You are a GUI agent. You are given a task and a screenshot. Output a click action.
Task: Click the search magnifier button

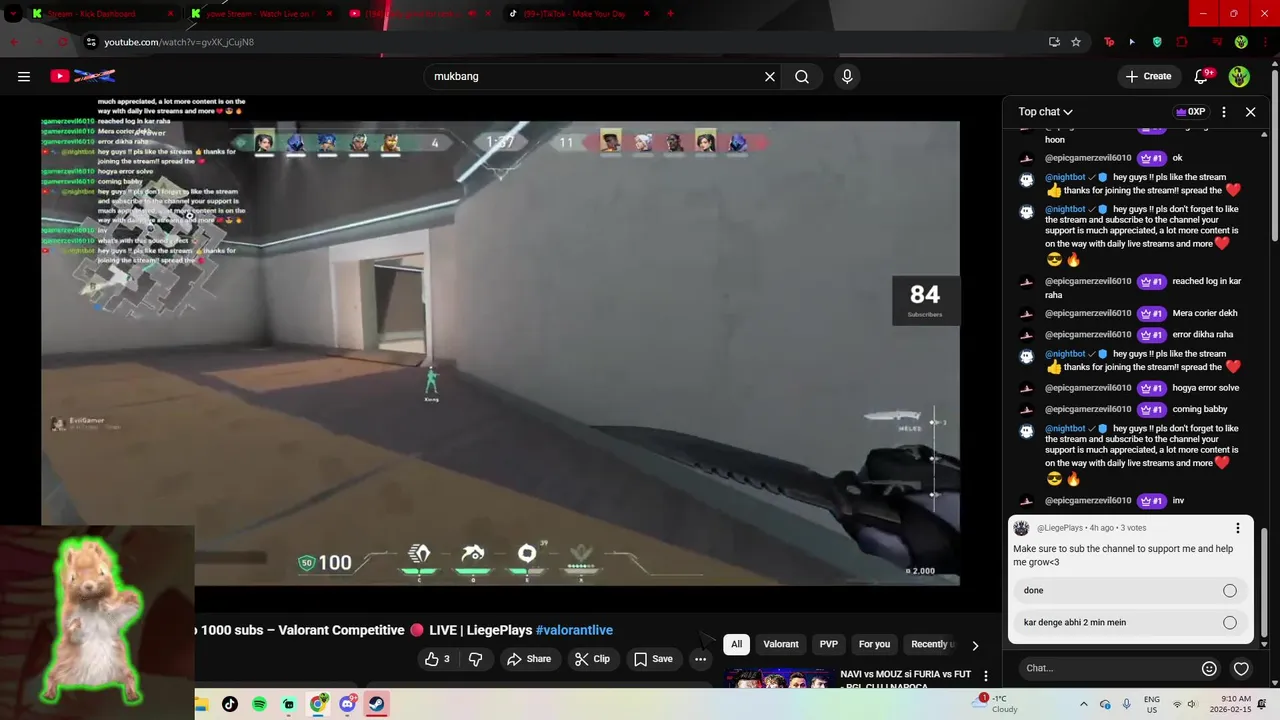(802, 76)
